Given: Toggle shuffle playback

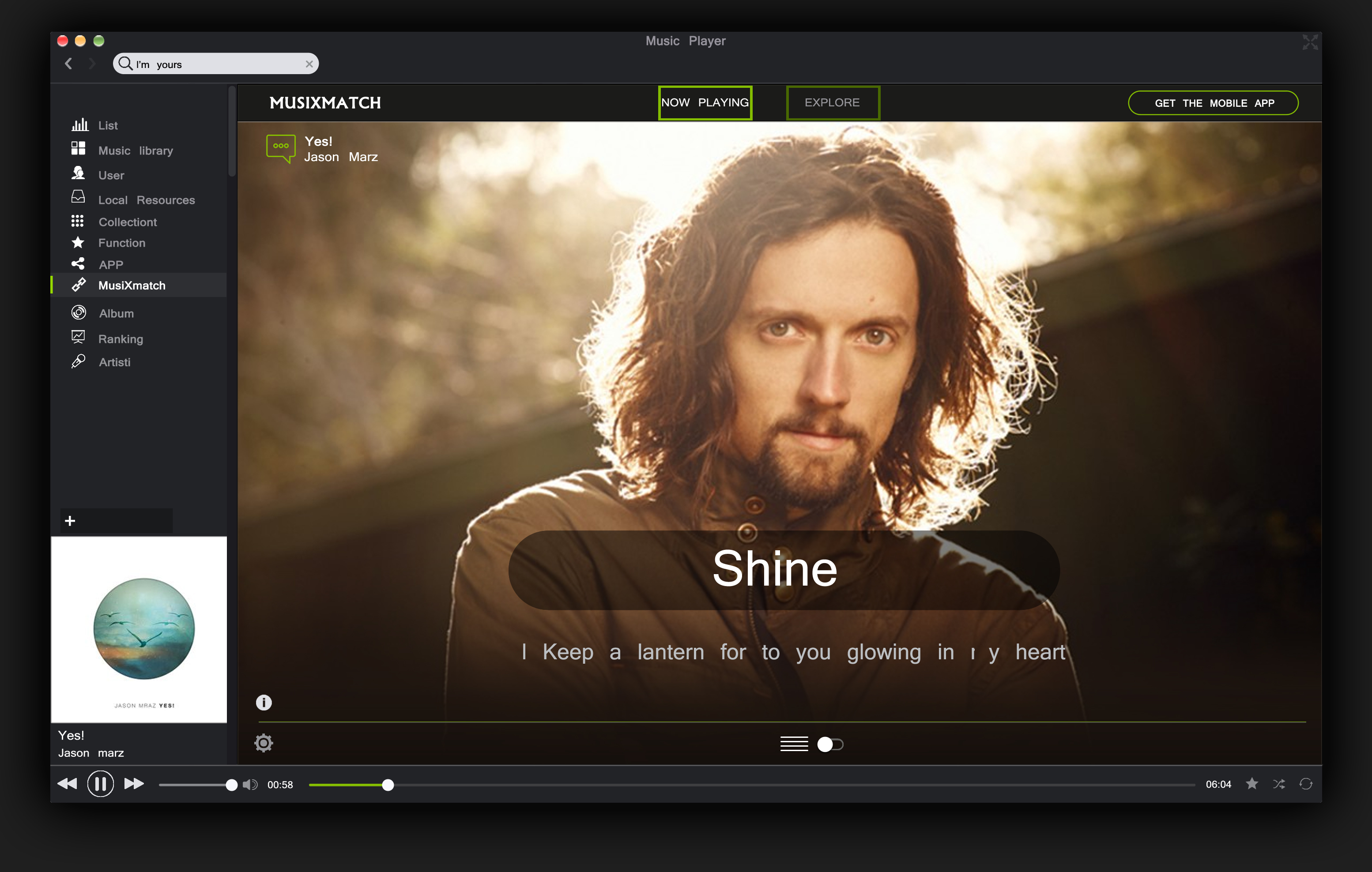Looking at the screenshot, I should pyautogui.click(x=1279, y=784).
